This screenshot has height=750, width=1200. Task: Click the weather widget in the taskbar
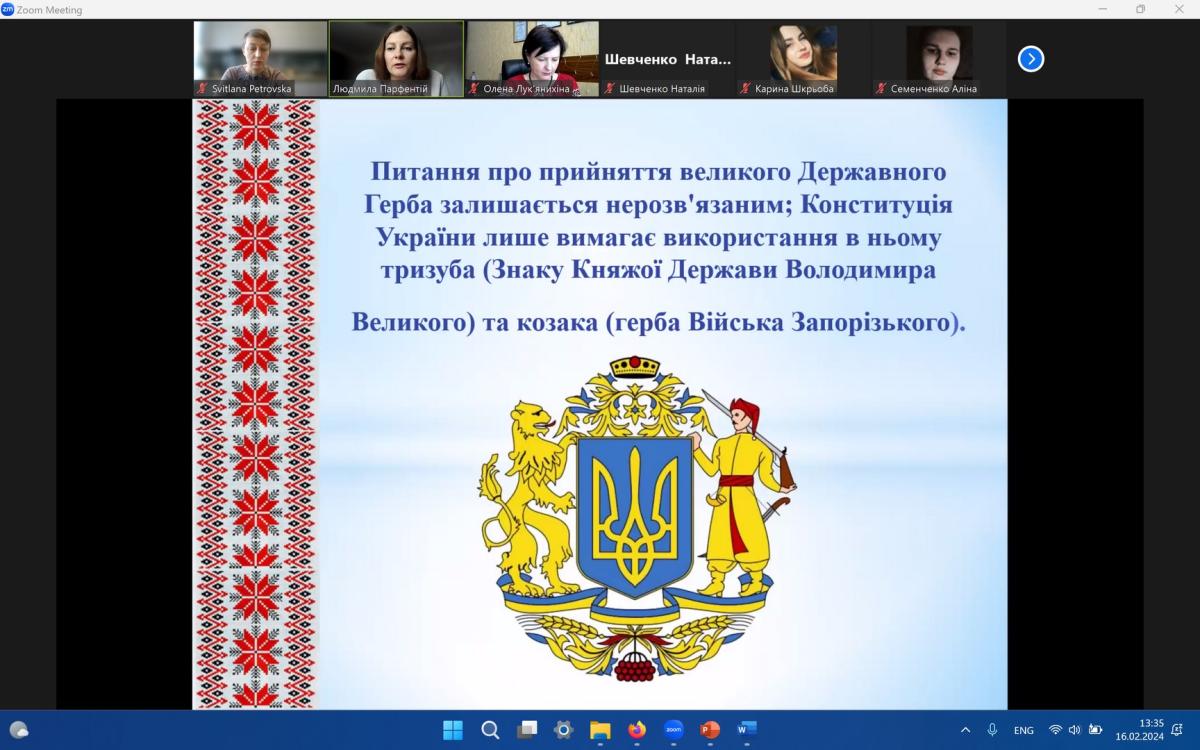pos(19,729)
